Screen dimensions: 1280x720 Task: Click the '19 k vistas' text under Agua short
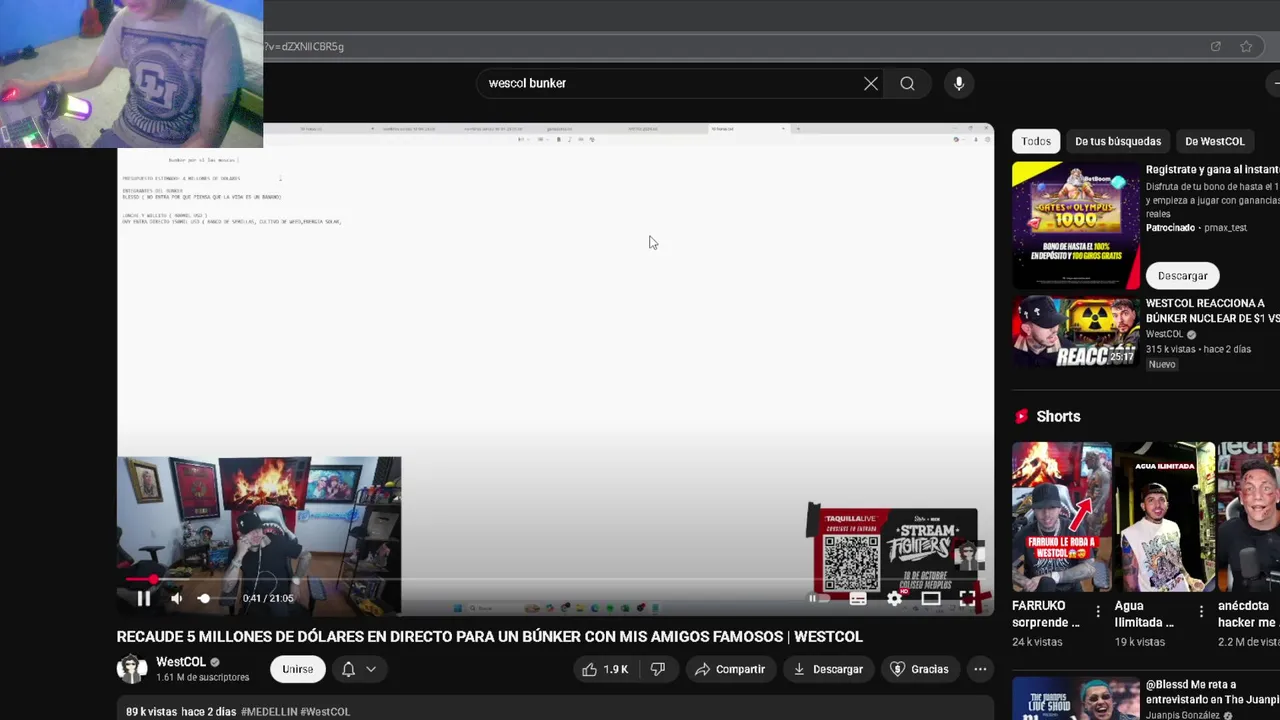[x=1140, y=642]
